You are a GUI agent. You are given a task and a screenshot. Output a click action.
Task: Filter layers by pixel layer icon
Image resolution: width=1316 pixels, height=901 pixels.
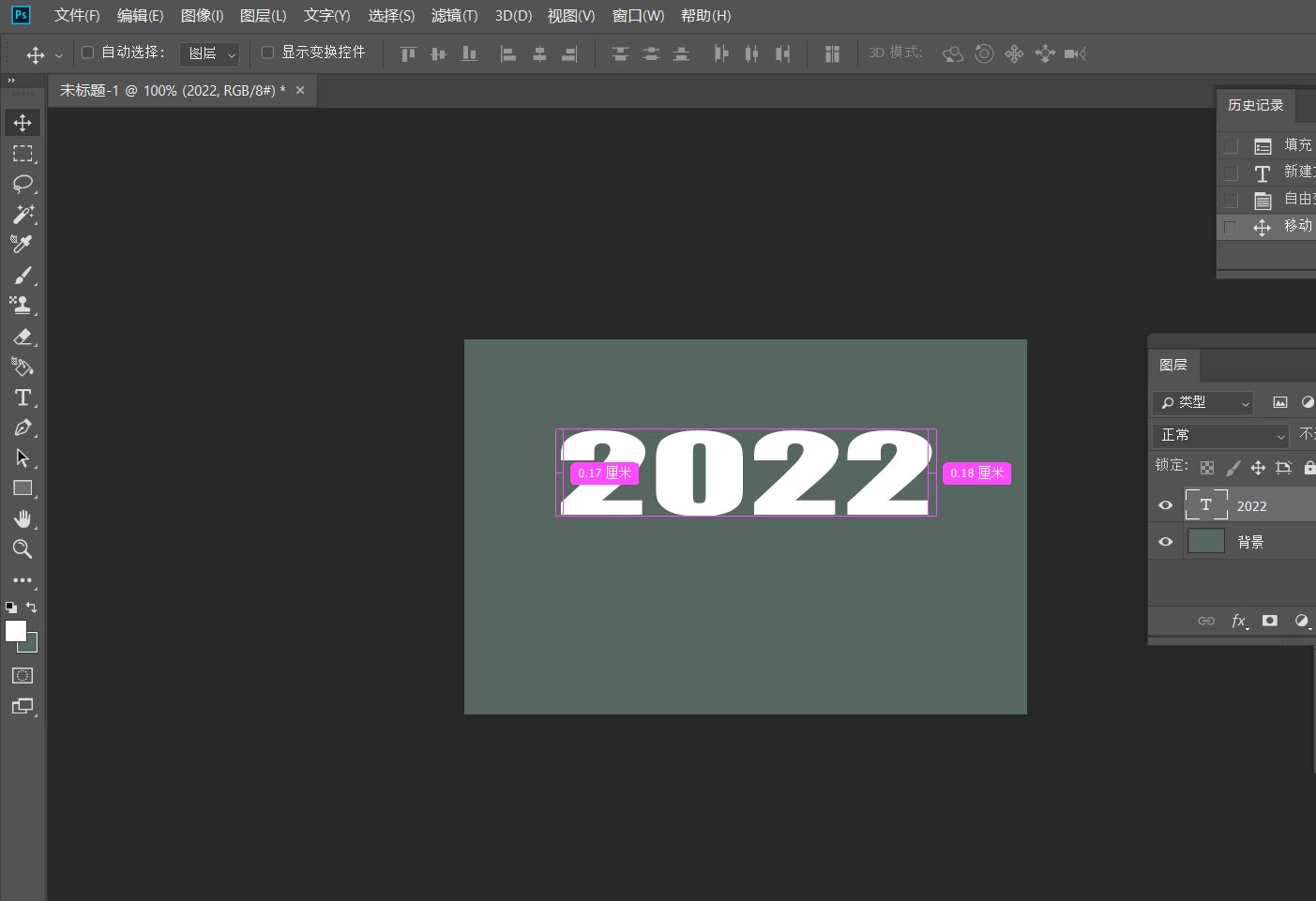click(1279, 402)
